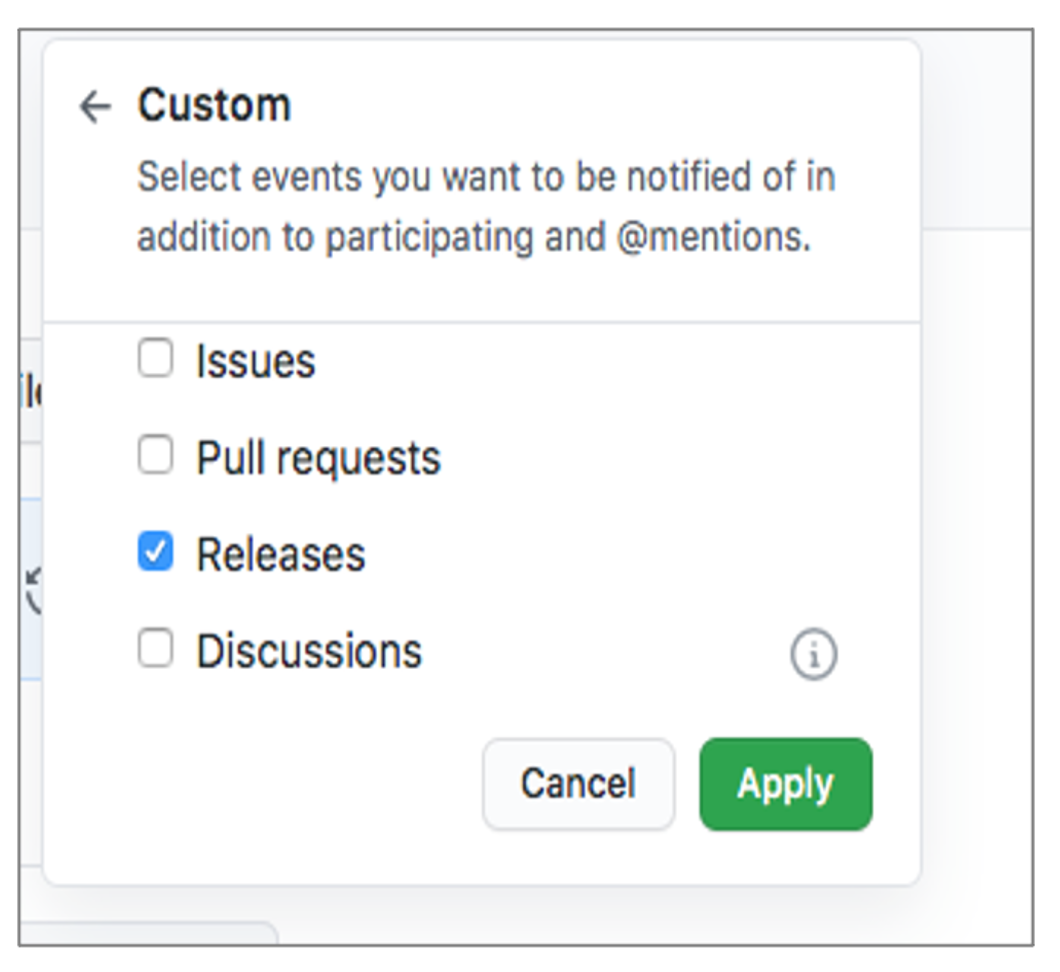Viewport: 1060px width, 972px height.
Task: Go back using the left arrow icon
Action: (x=95, y=107)
